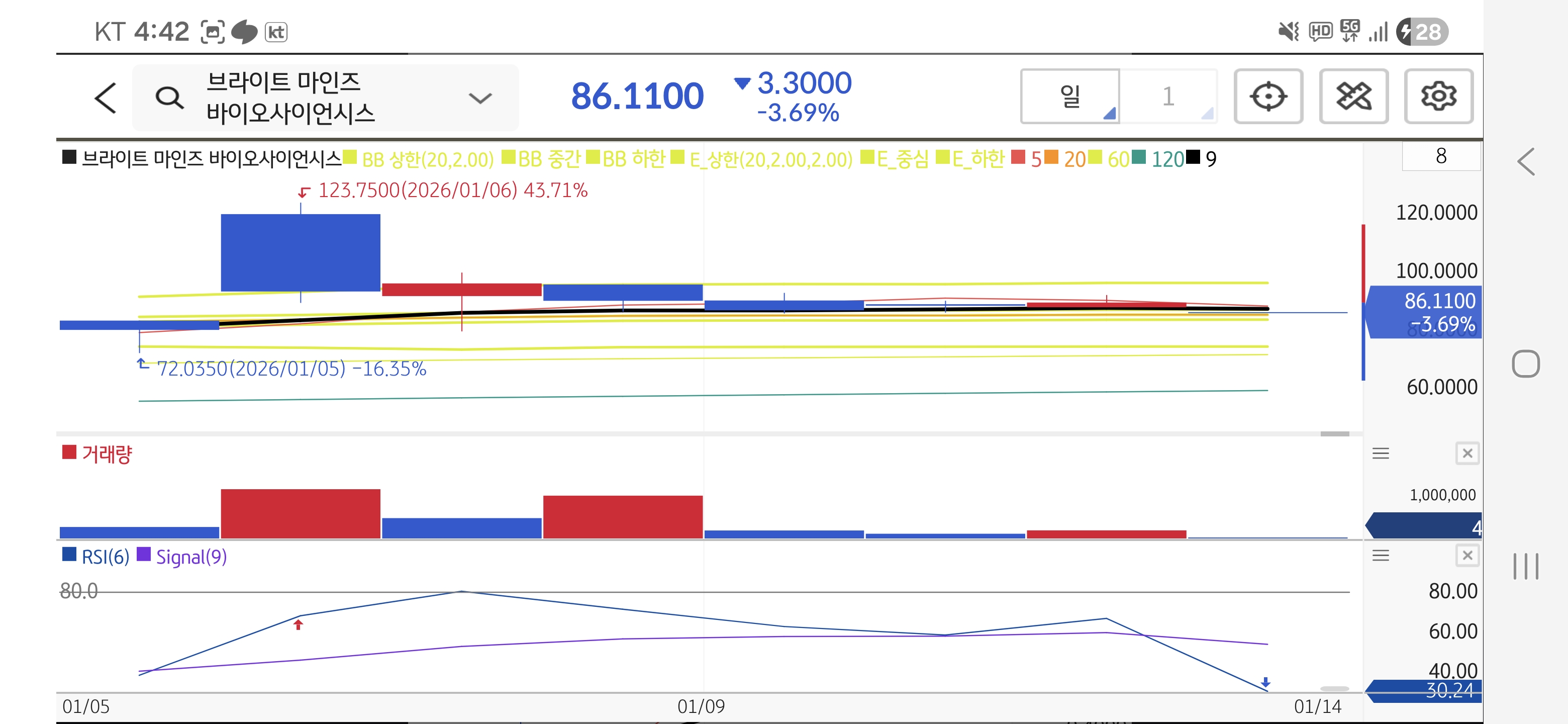Open the interval value 1 dropdown

(x=1167, y=96)
